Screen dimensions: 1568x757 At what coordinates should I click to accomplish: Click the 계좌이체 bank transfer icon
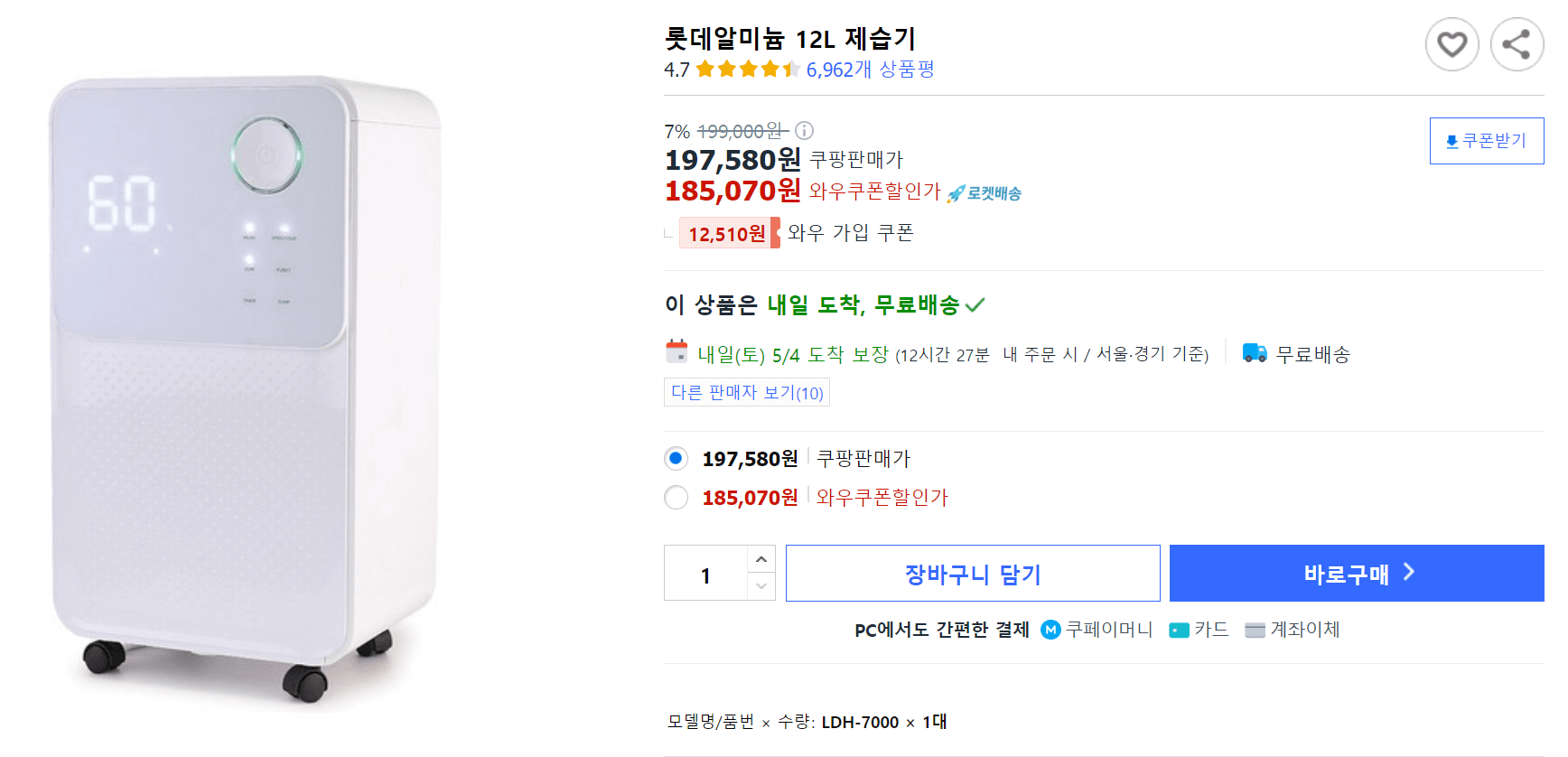pos(1255,630)
